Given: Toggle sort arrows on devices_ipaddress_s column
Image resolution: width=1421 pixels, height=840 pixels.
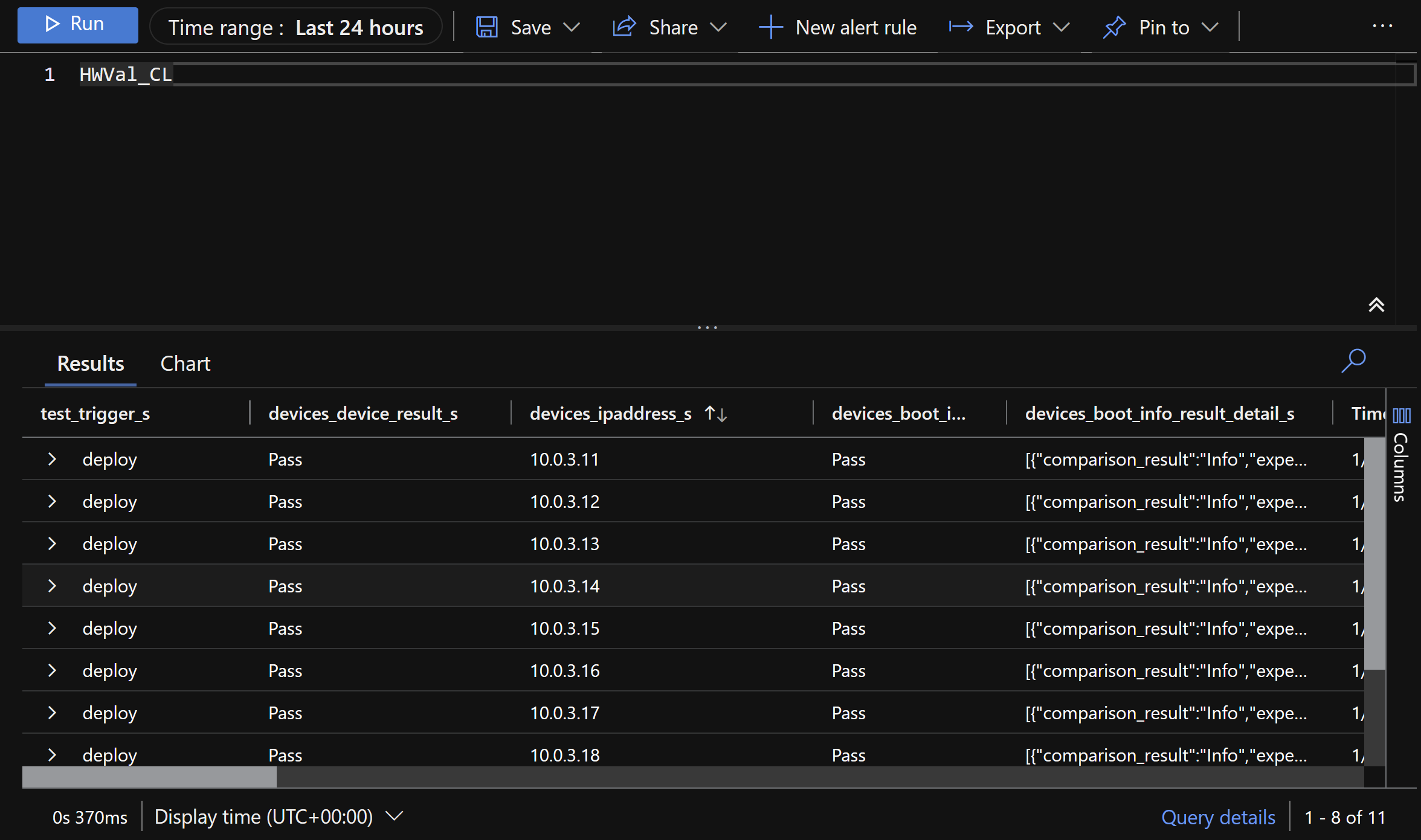Looking at the screenshot, I should [x=716, y=414].
